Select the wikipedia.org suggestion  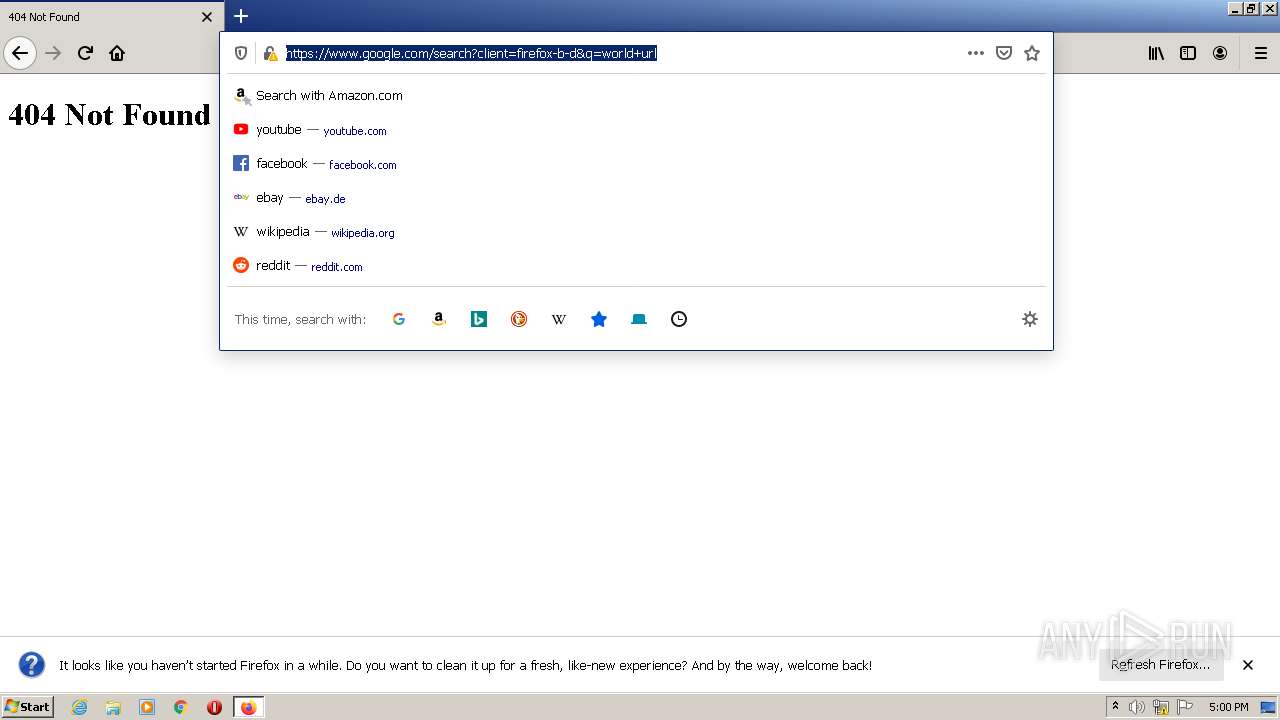636,232
